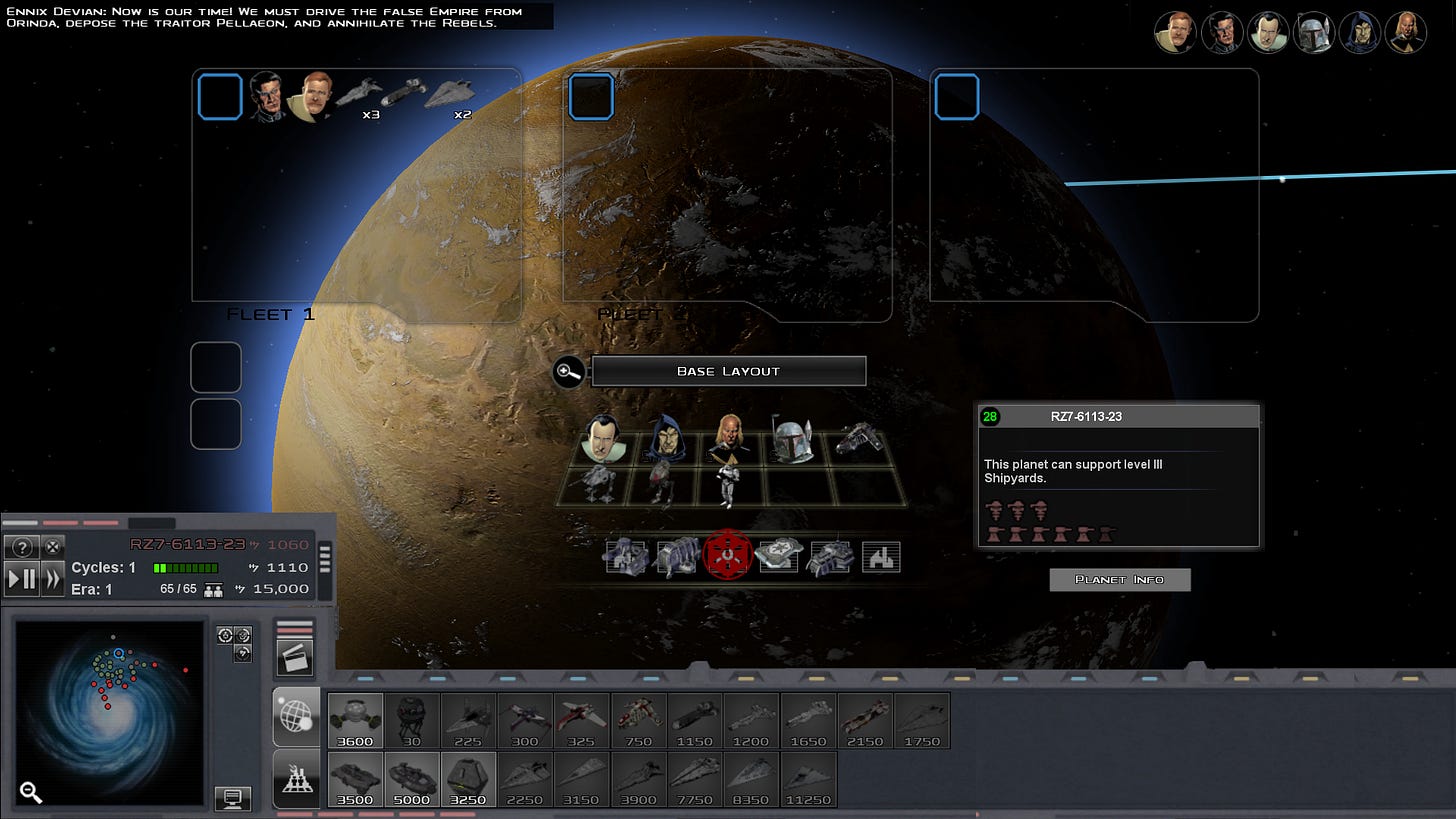Select the dreadnought costing 11250
The height and width of the screenshot is (819, 1456).
pos(808,779)
